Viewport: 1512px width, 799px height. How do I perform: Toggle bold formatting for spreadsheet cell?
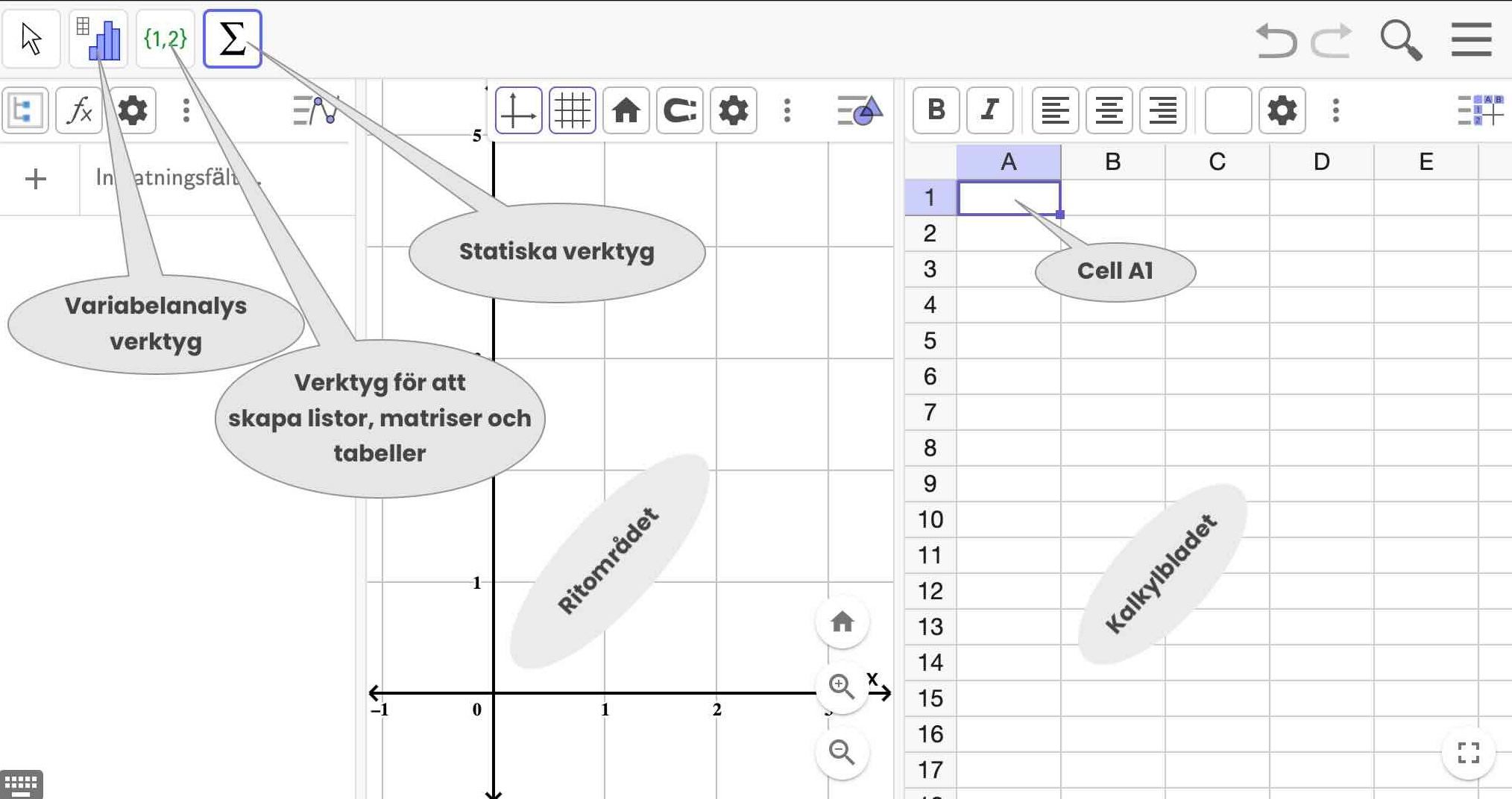pyautogui.click(x=936, y=110)
